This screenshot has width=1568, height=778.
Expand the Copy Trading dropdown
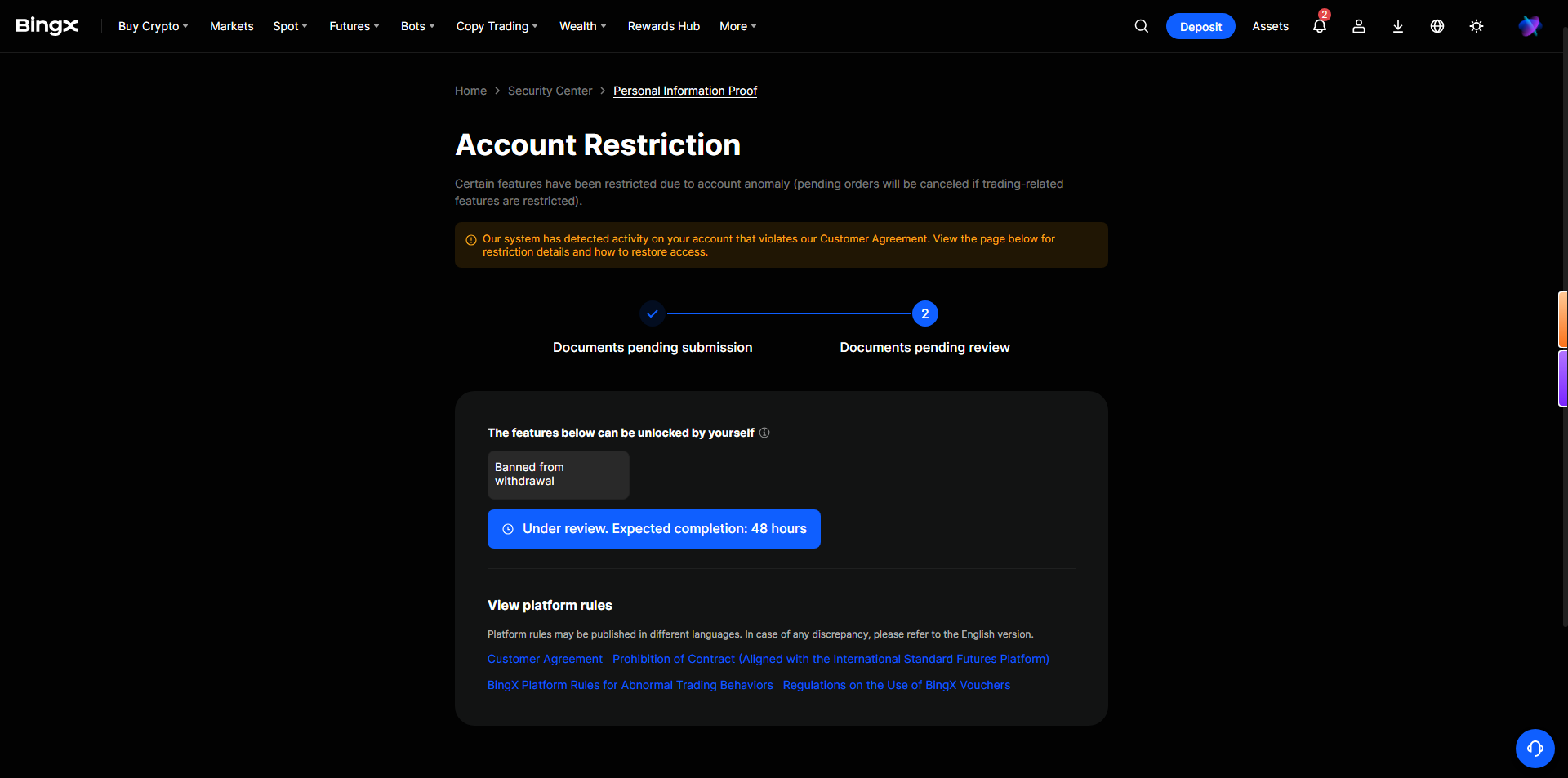coord(497,26)
